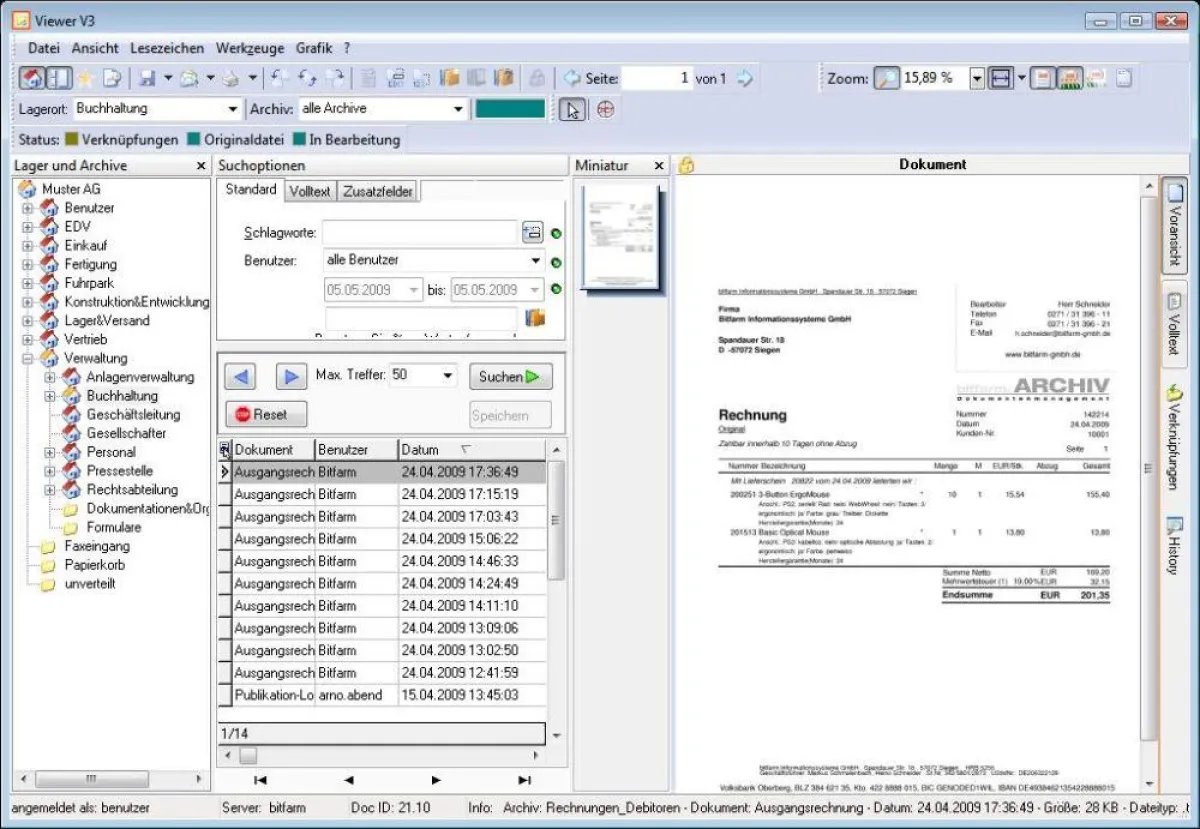
Task: Switch to the Volltext search tab
Action: pyautogui.click(x=310, y=191)
